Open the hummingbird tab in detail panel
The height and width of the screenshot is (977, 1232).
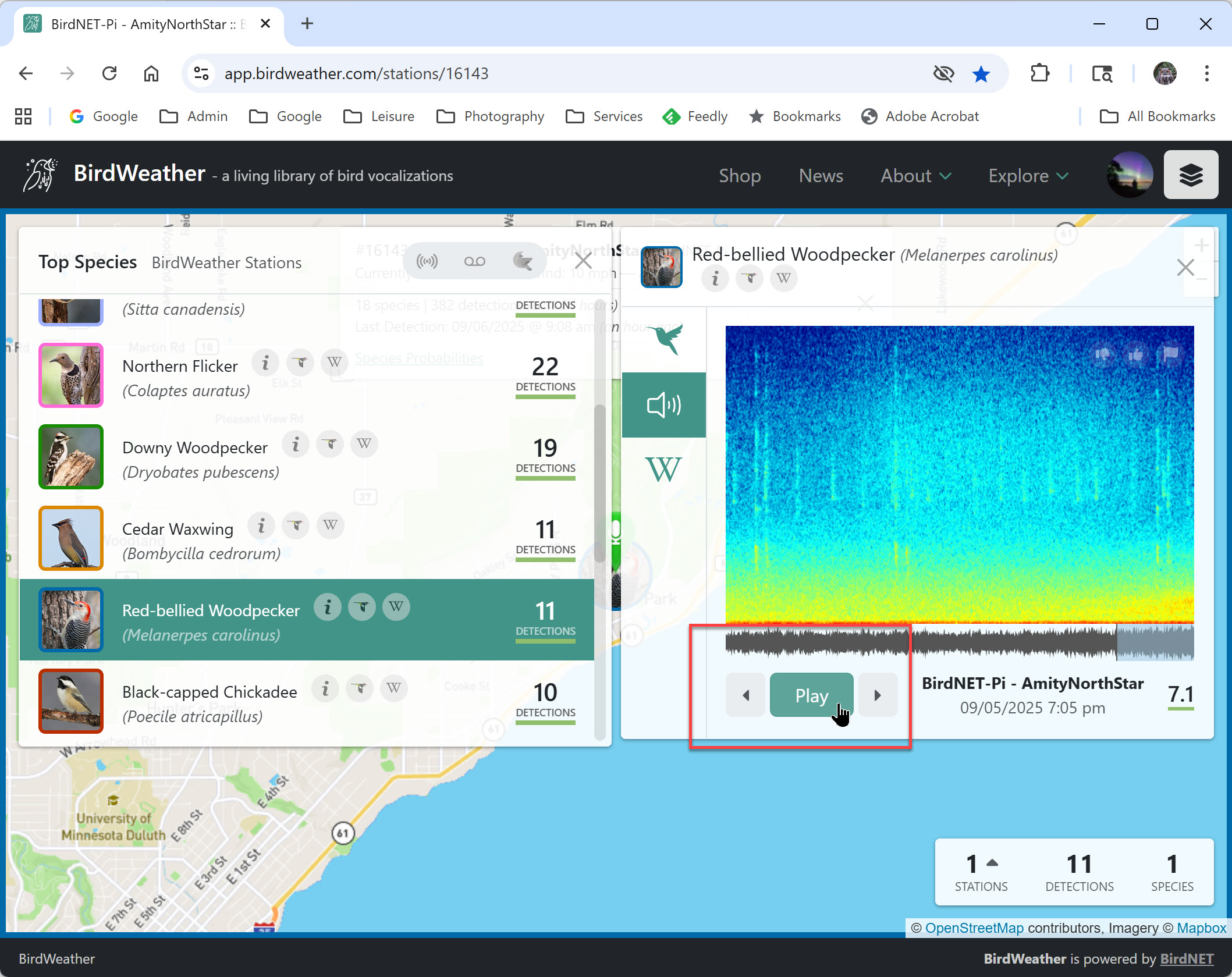[x=665, y=339]
